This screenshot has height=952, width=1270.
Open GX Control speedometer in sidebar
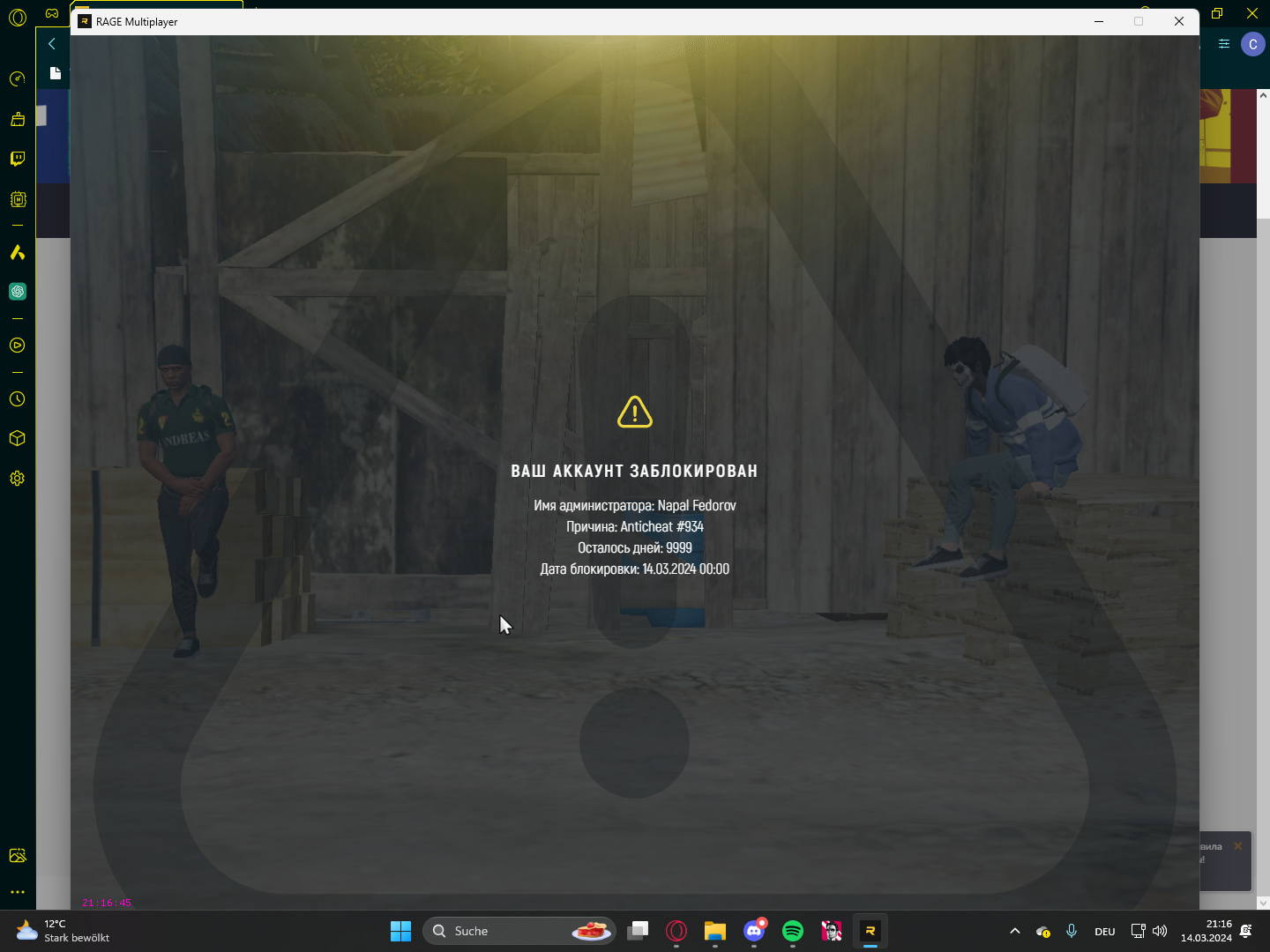pyautogui.click(x=18, y=79)
